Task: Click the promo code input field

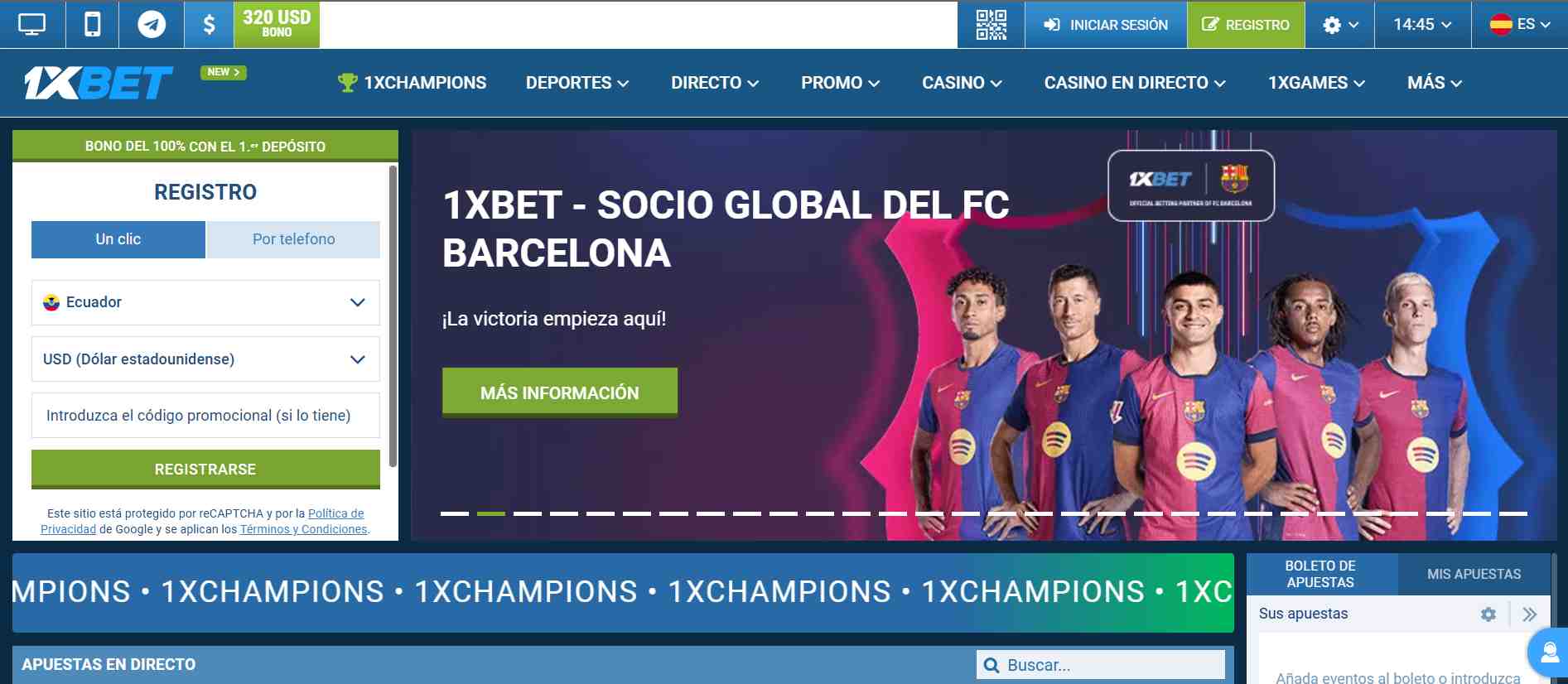Action: coord(205,416)
